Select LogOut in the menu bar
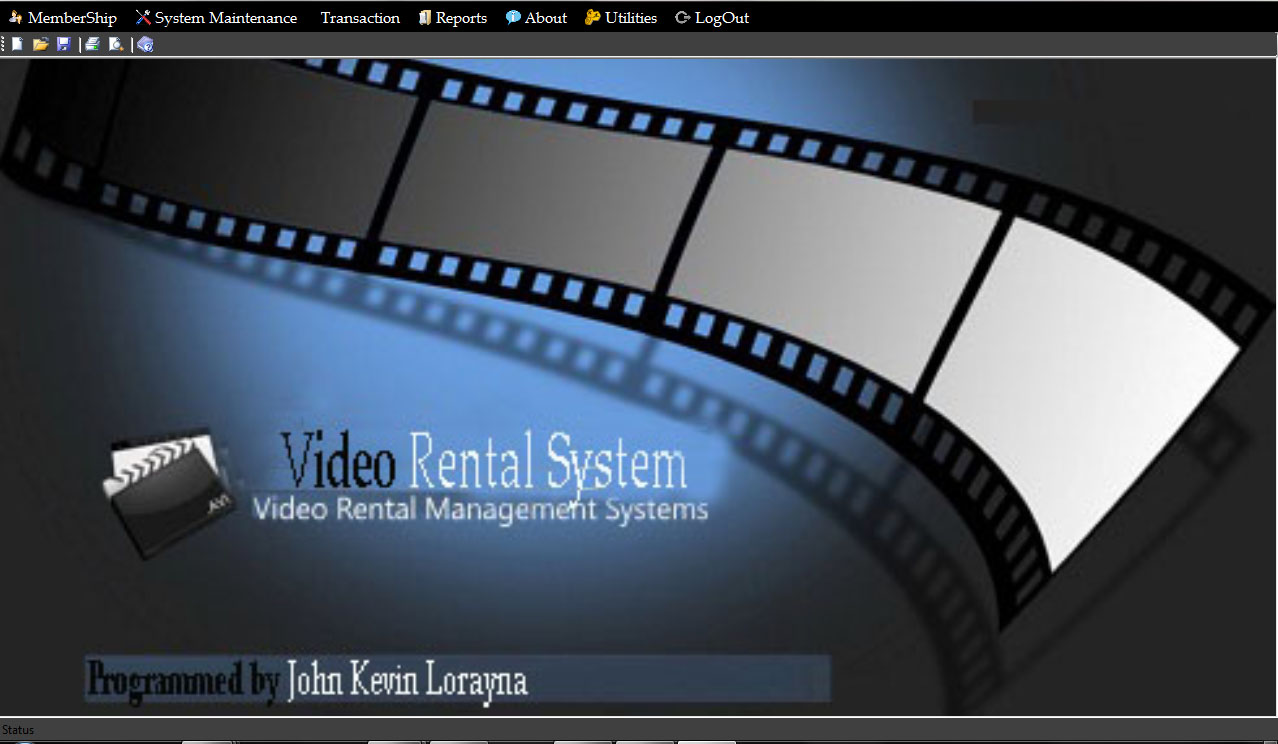This screenshot has height=744, width=1278. (x=712, y=18)
